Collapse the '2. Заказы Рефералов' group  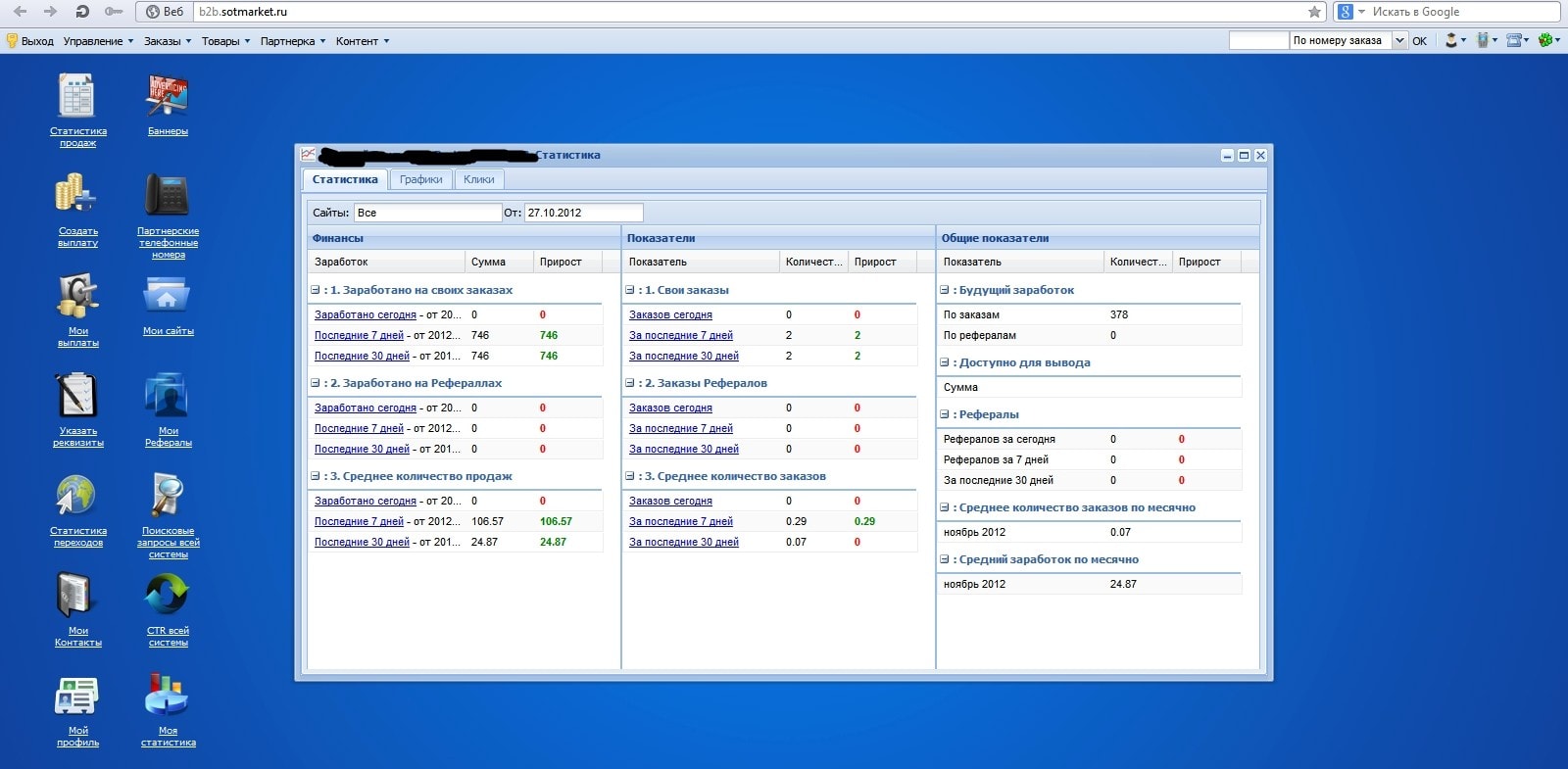coord(630,383)
